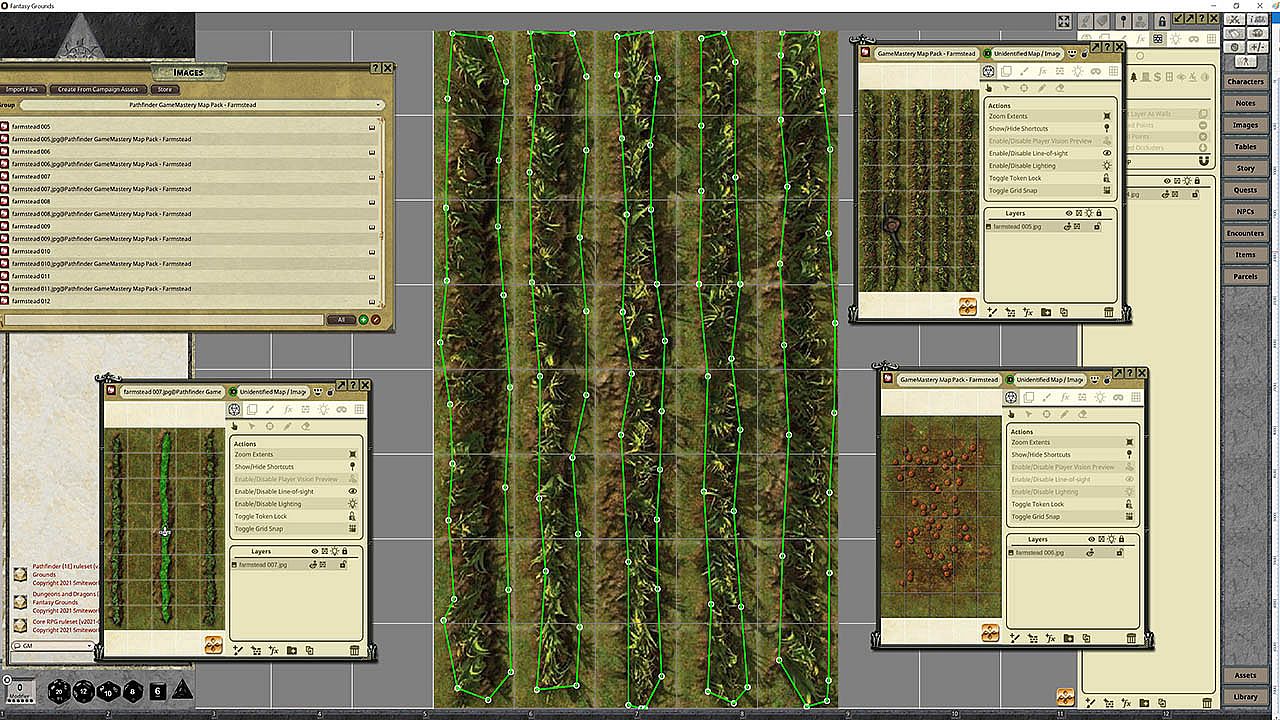Select paint brush tool in farmstead 007 window
The width and height of the screenshot is (1280, 720).
click(x=270, y=410)
